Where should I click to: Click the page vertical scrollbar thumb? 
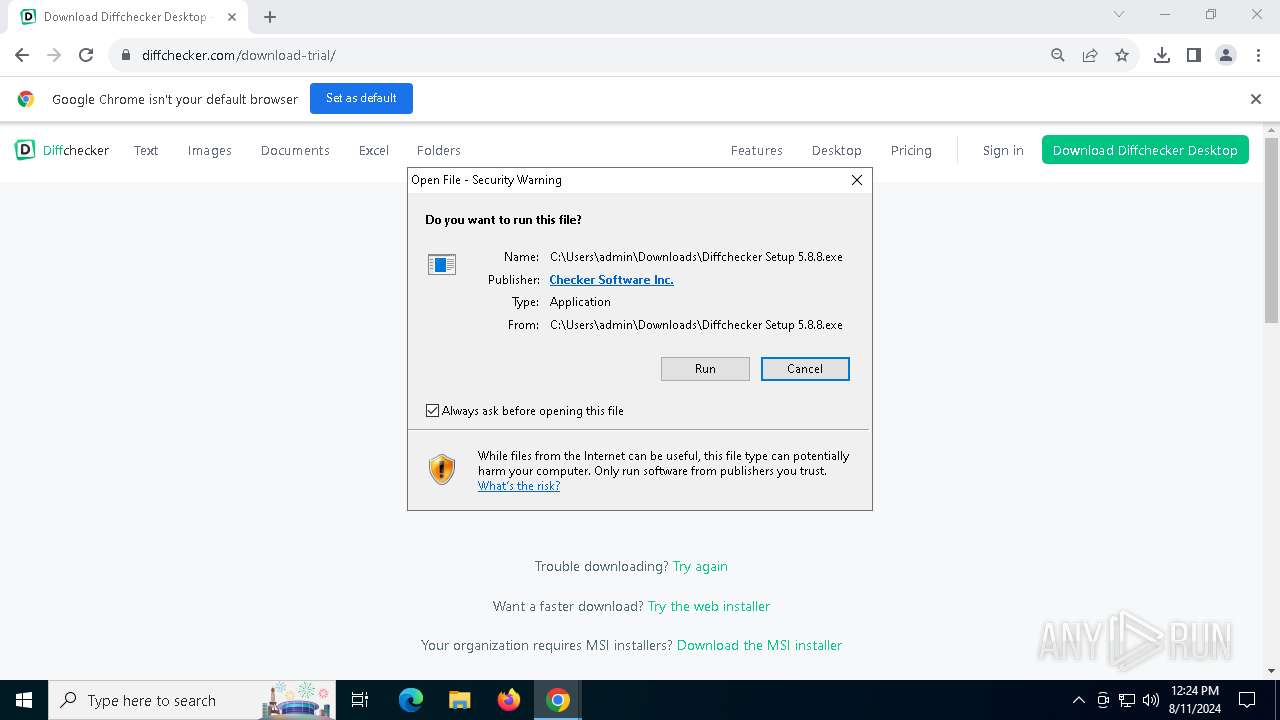[1271, 230]
